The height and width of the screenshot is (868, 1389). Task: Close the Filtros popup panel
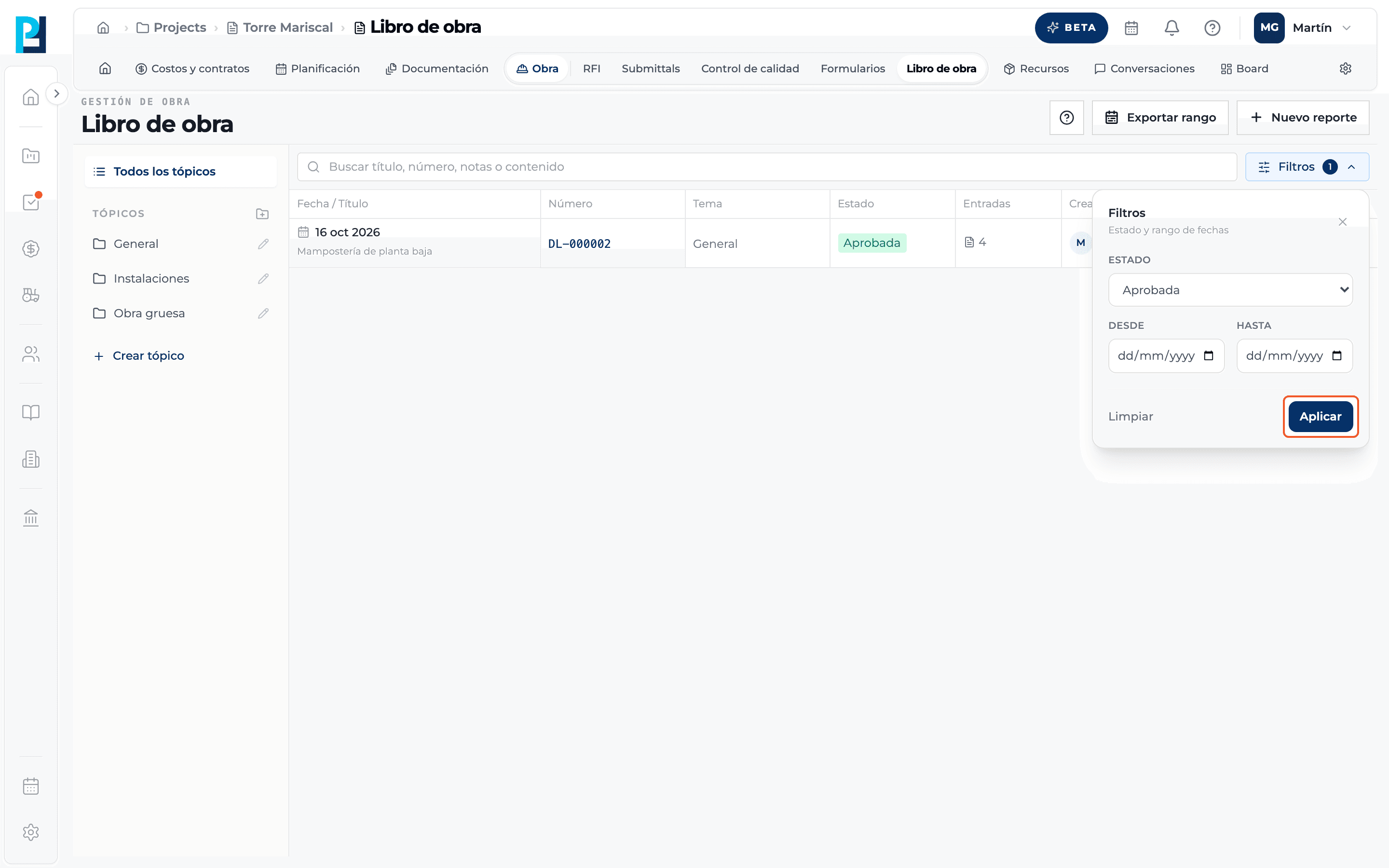coord(1343,222)
